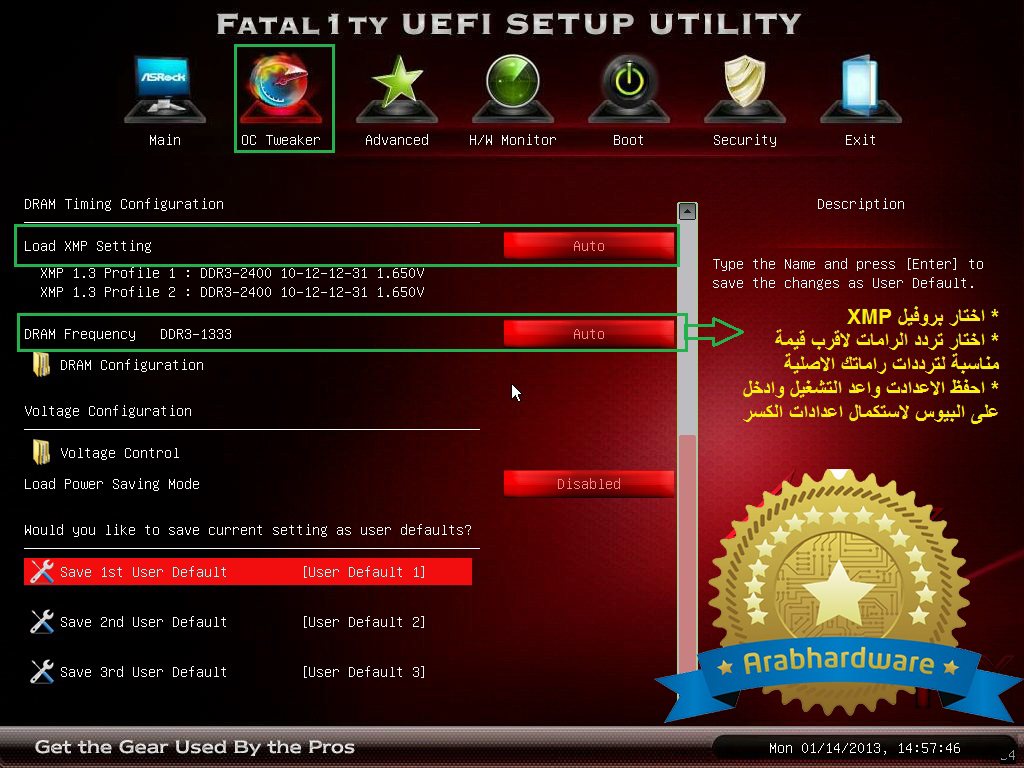Click the XMP 1.3 Profile 2 line
Image resolution: width=1024 pixels, height=768 pixels.
pos(232,292)
